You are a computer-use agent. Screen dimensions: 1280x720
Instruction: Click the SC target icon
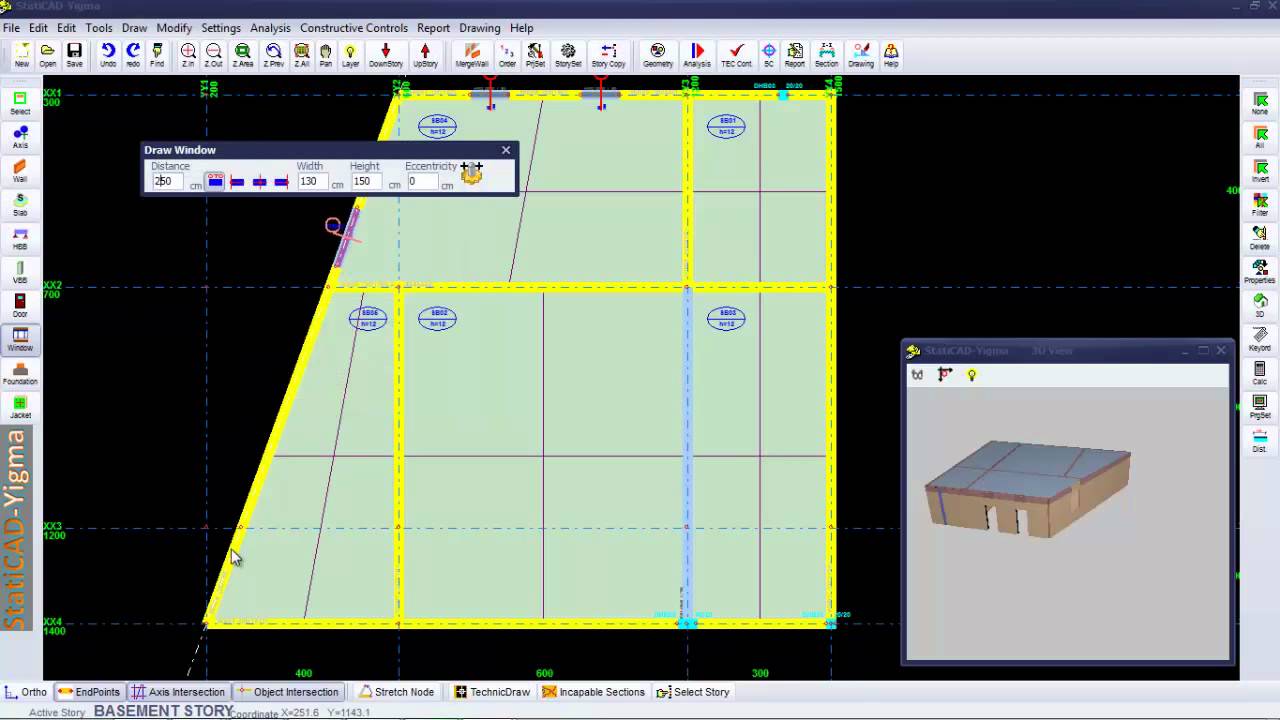pos(769,55)
